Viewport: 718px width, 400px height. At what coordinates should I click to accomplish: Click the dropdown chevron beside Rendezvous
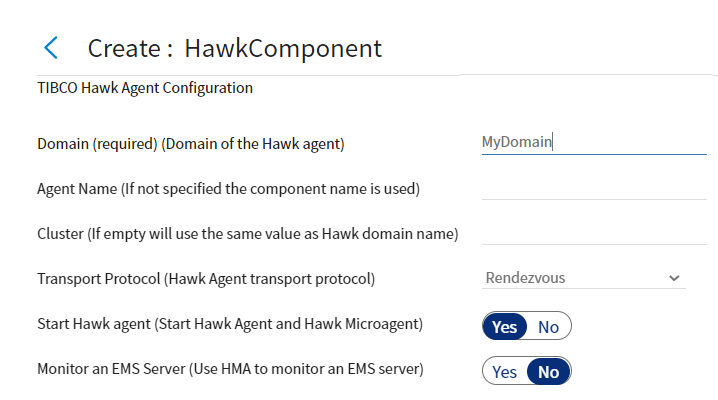pyautogui.click(x=674, y=278)
